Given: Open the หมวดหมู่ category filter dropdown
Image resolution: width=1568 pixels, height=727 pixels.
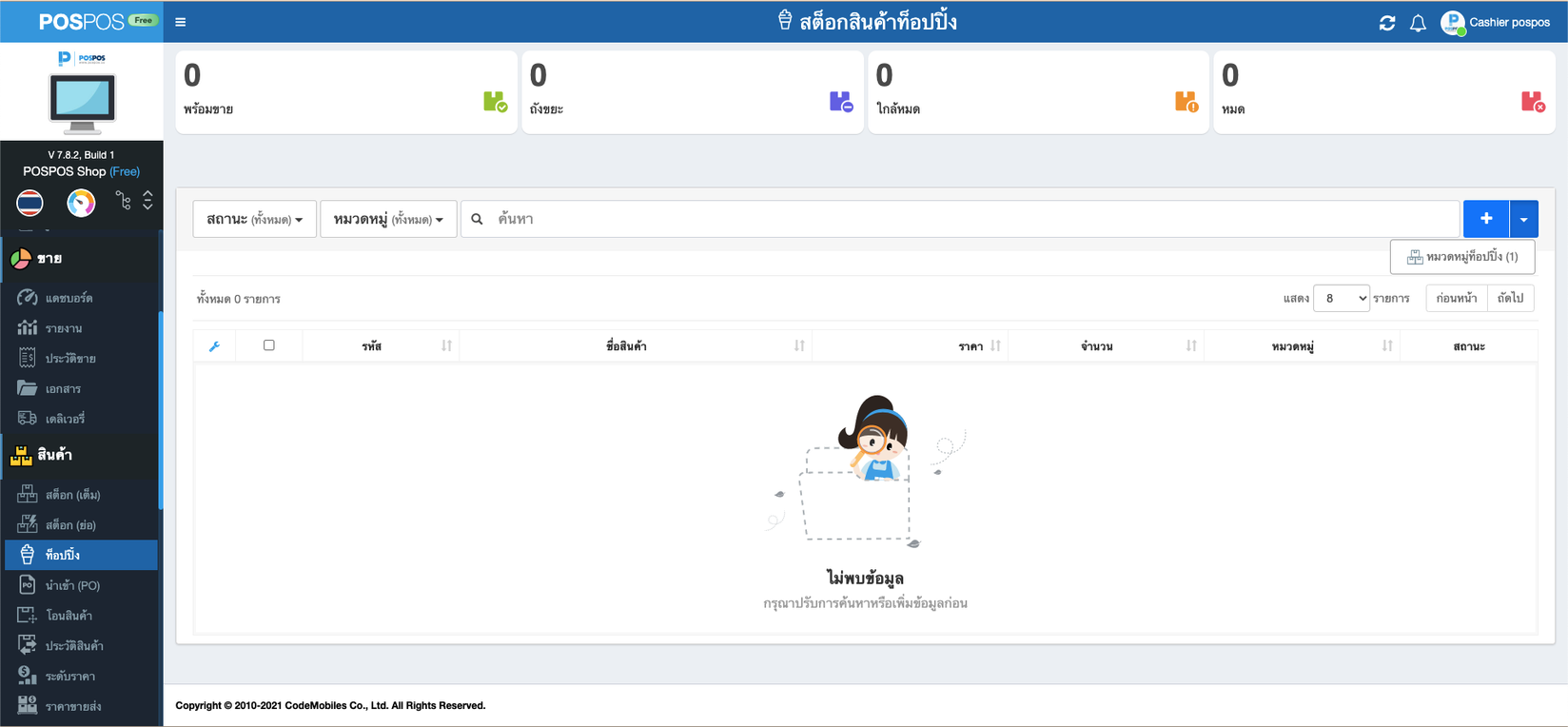Looking at the screenshot, I should (388, 219).
